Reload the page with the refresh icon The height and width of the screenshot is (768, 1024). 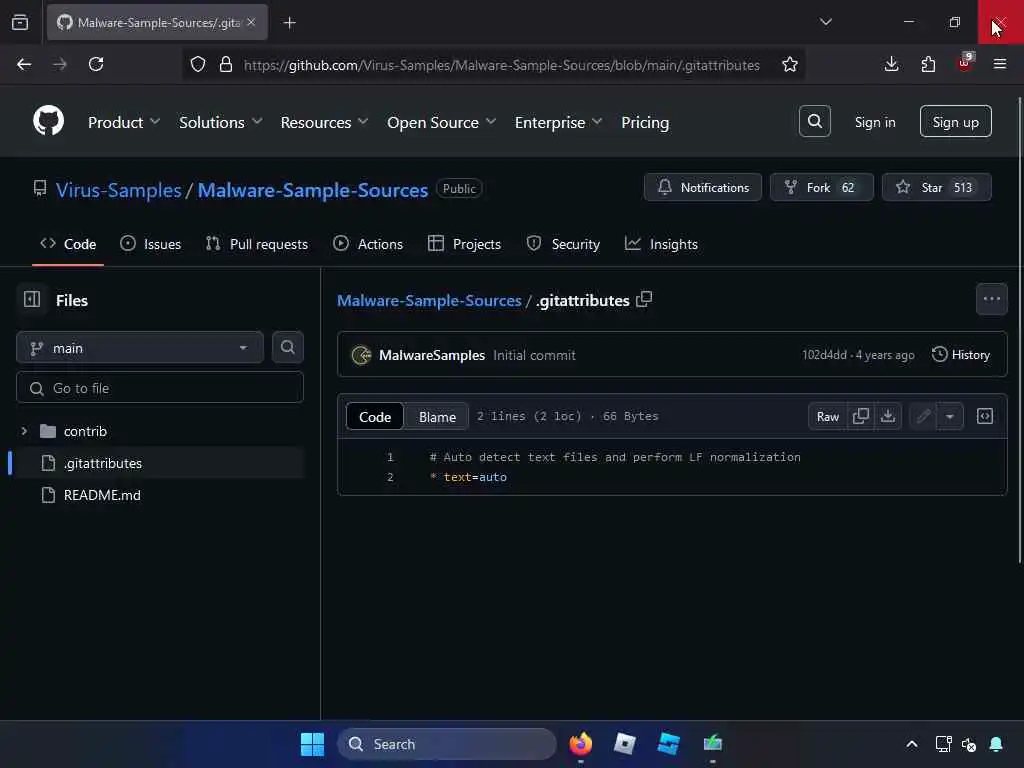96,64
